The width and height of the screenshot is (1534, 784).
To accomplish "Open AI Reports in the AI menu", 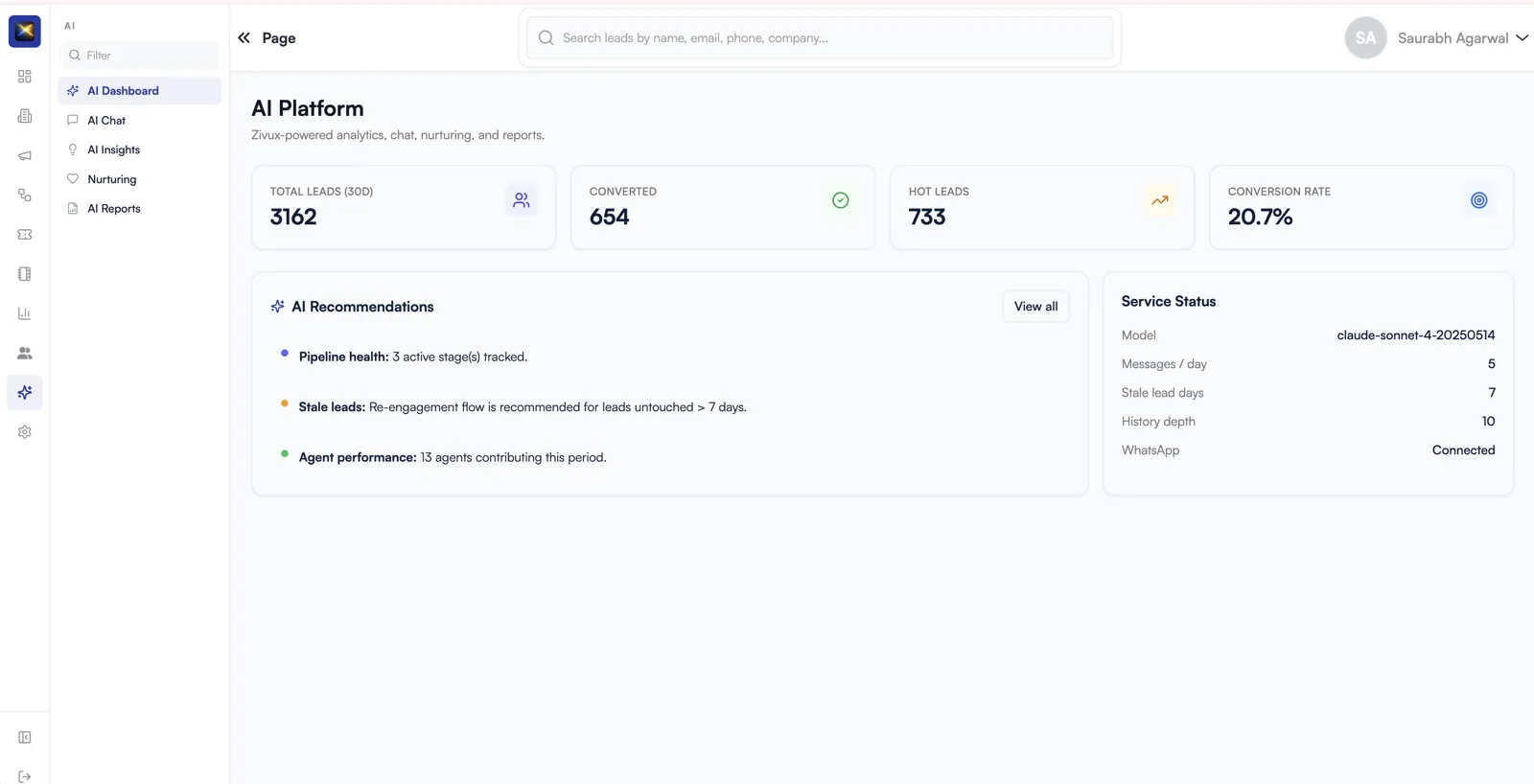I will coord(140,209).
